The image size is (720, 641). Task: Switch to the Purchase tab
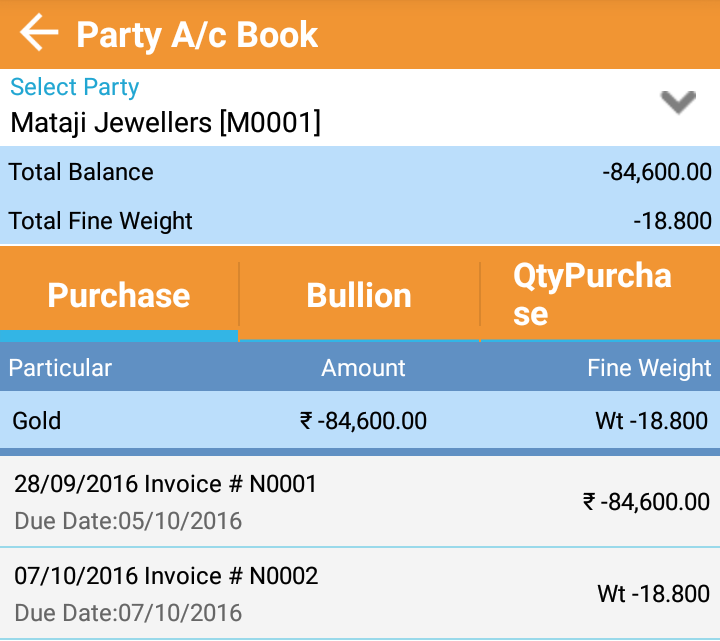[119, 296]
